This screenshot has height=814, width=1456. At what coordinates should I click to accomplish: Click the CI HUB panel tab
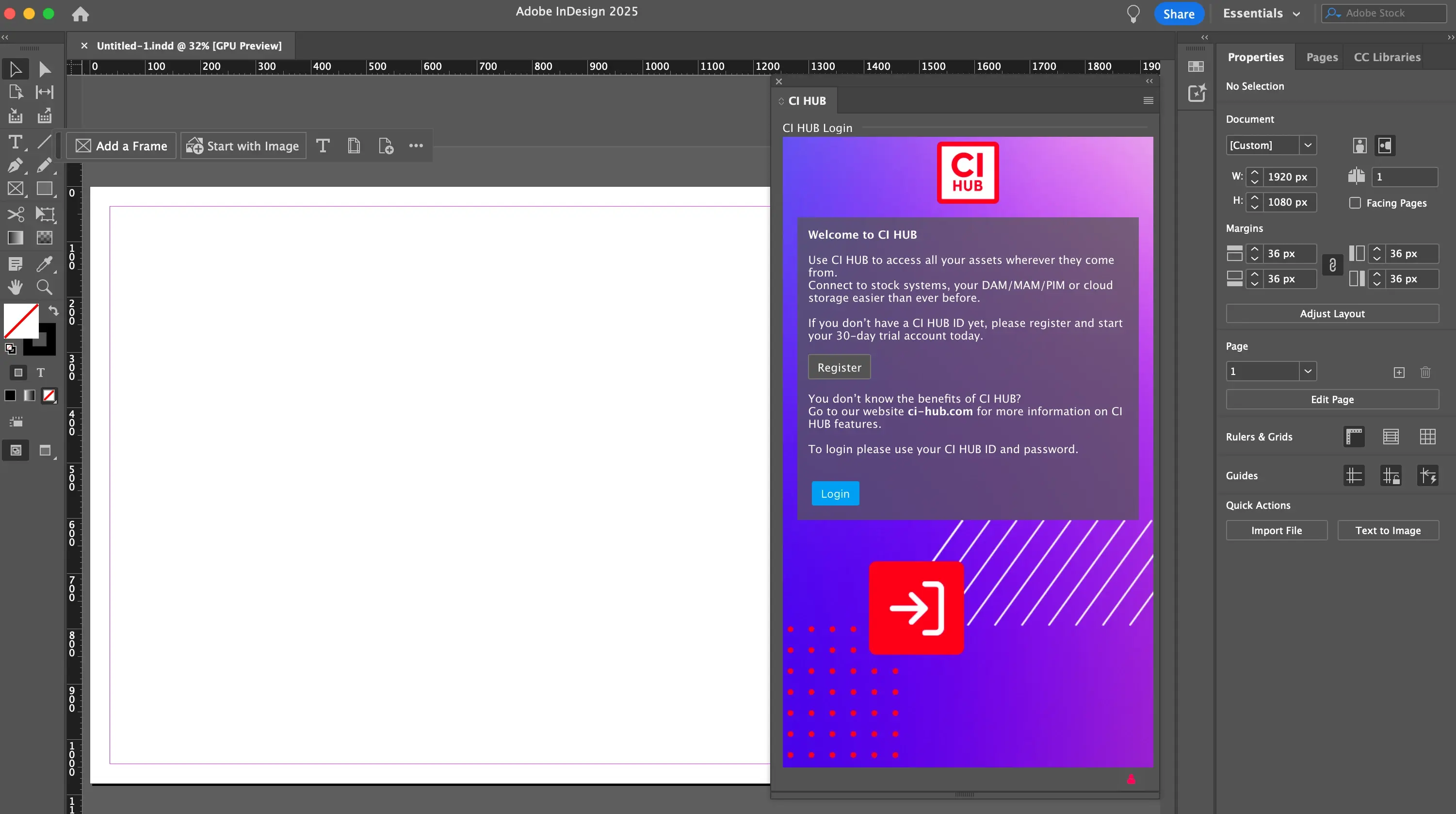pos(807,100)
